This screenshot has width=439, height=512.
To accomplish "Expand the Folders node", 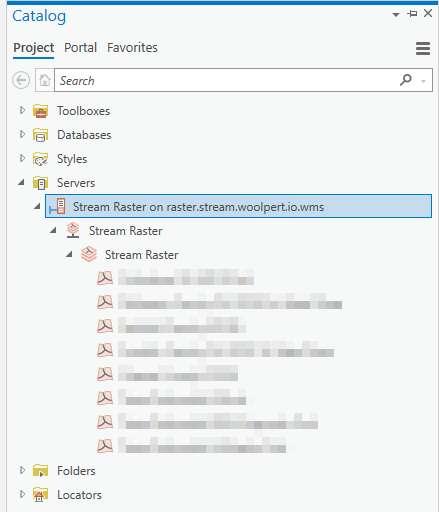I will tap(22, 470).
